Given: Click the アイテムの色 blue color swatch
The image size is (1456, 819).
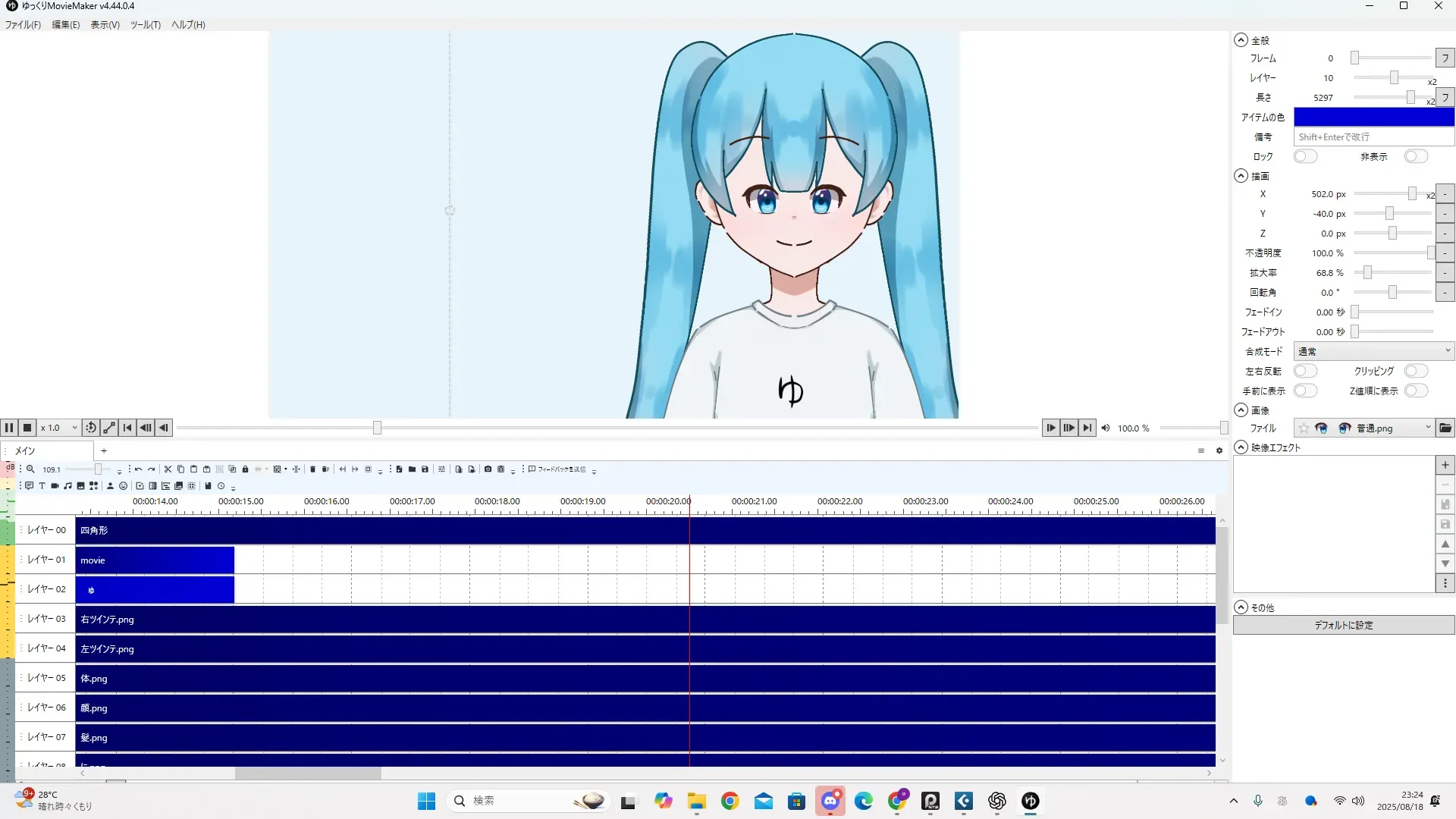Looking at the screenshot, I should point(1373,118).
